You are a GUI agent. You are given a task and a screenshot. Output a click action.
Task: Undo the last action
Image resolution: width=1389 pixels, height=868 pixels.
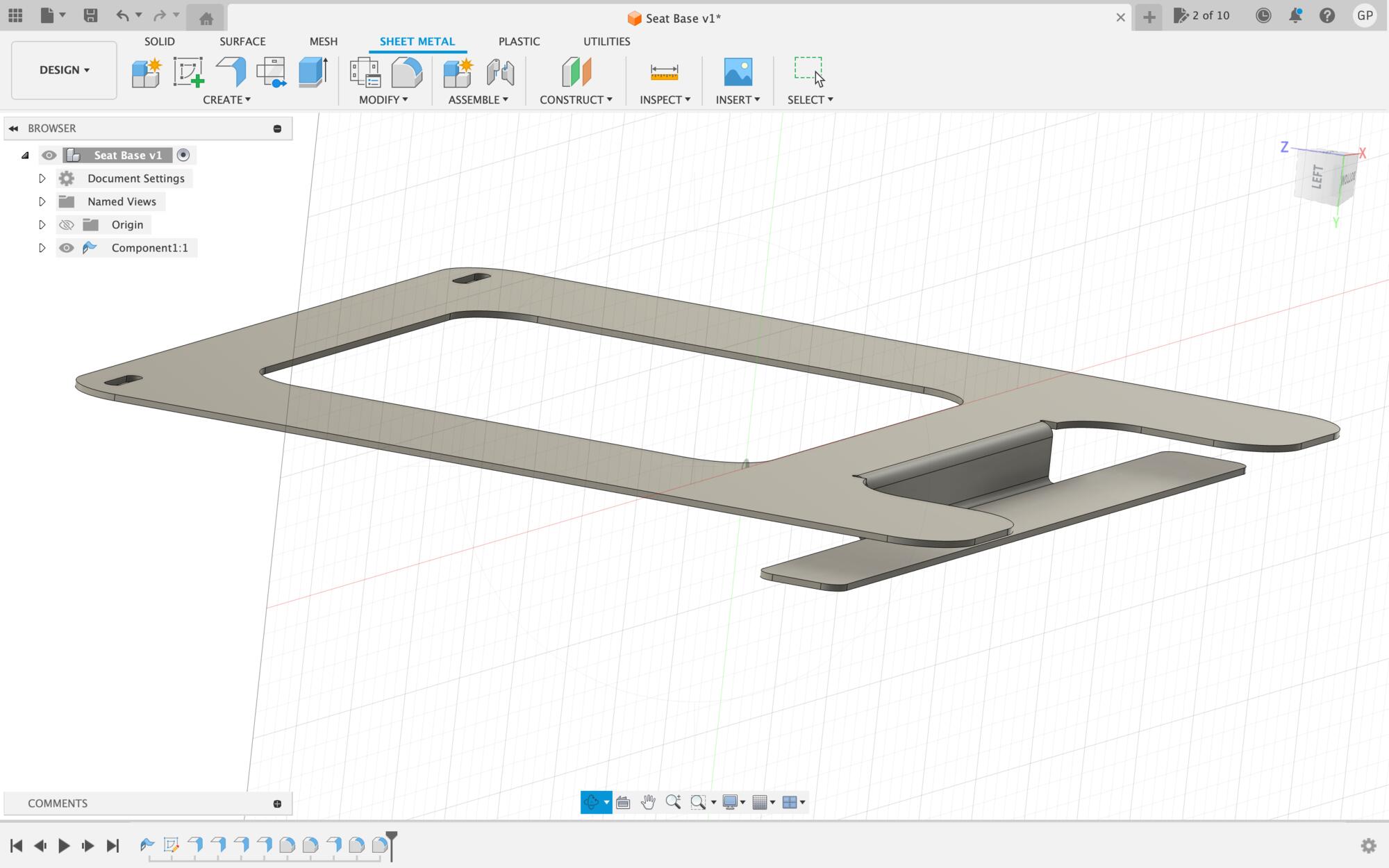123,15
